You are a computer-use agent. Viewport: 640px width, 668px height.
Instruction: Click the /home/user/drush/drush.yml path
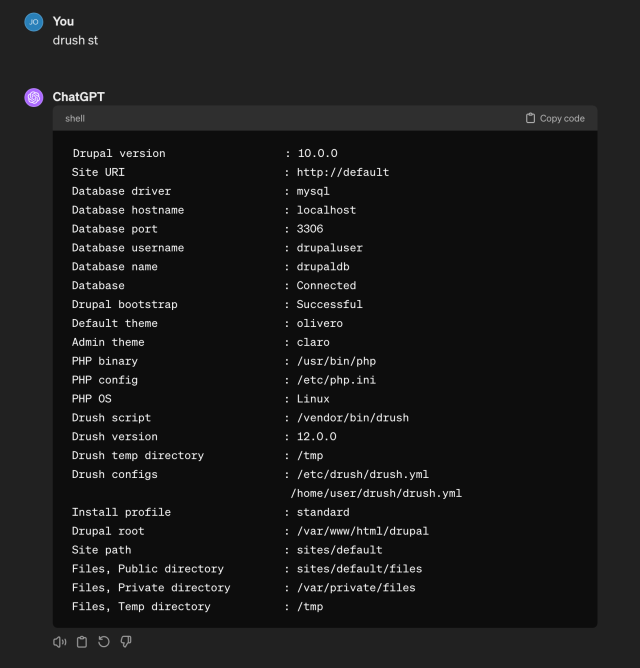click(376, 493)
